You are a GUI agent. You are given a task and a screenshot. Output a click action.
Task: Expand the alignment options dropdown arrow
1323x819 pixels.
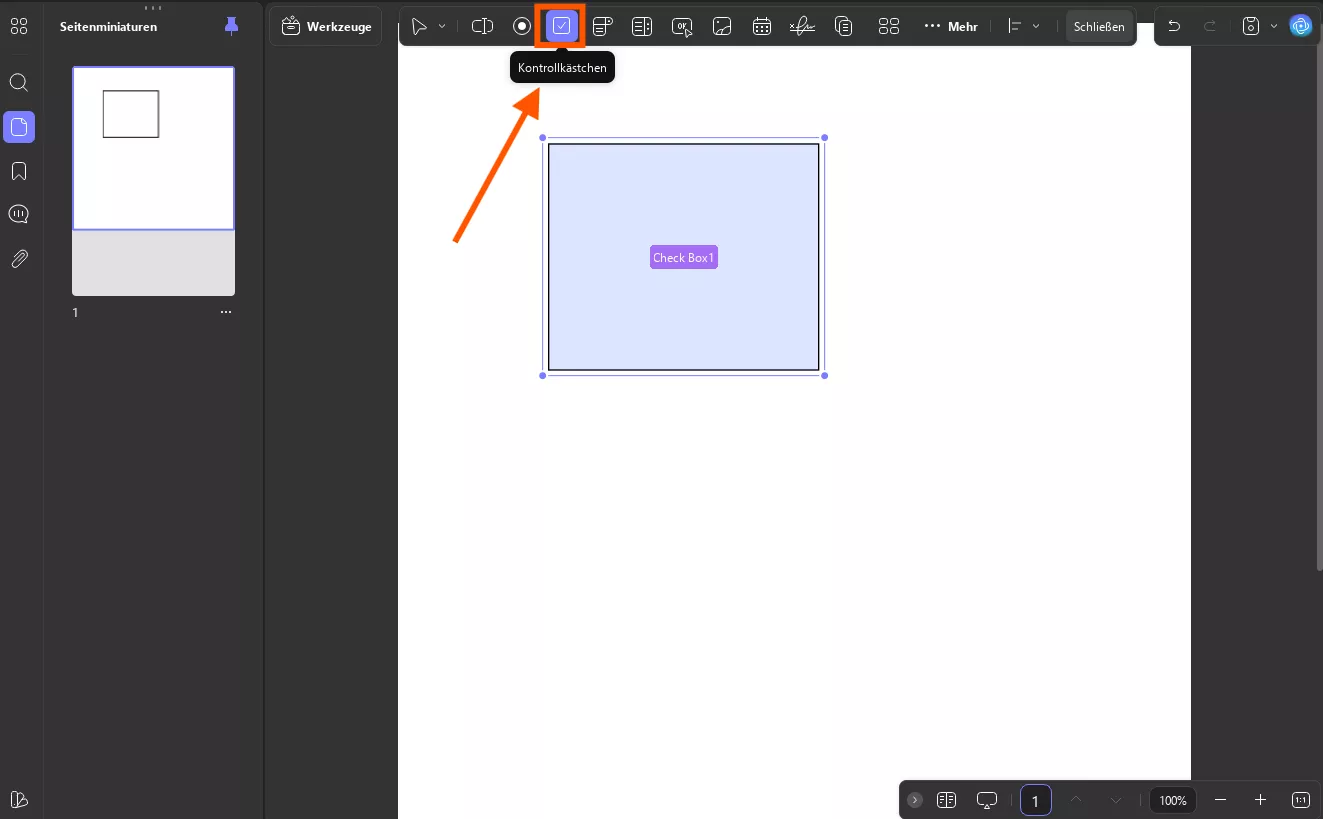coord(1036,27)
